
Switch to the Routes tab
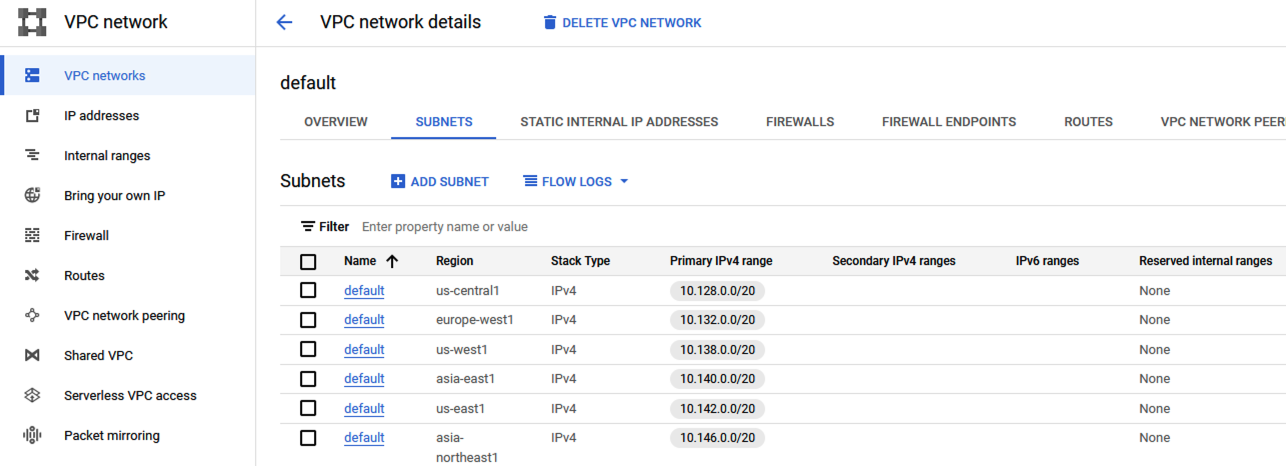[x=1088, y=122]
